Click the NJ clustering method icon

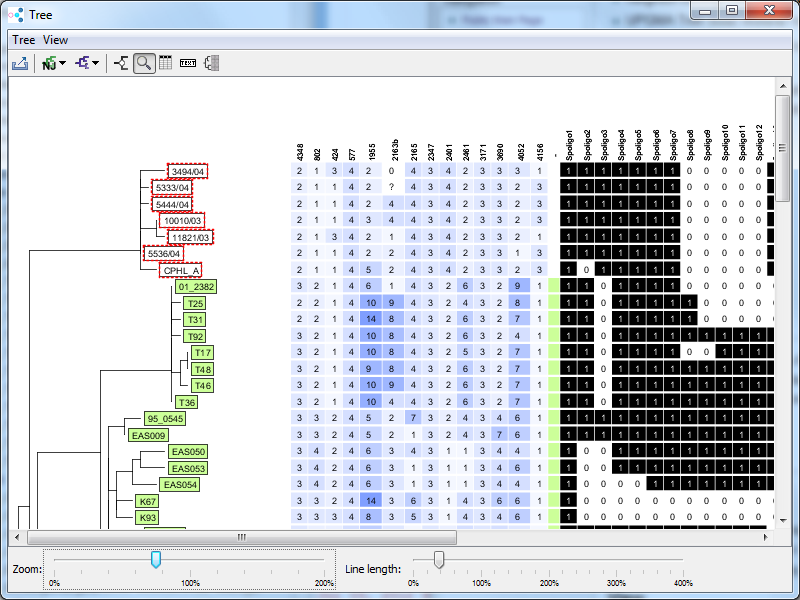pos(50,64)
